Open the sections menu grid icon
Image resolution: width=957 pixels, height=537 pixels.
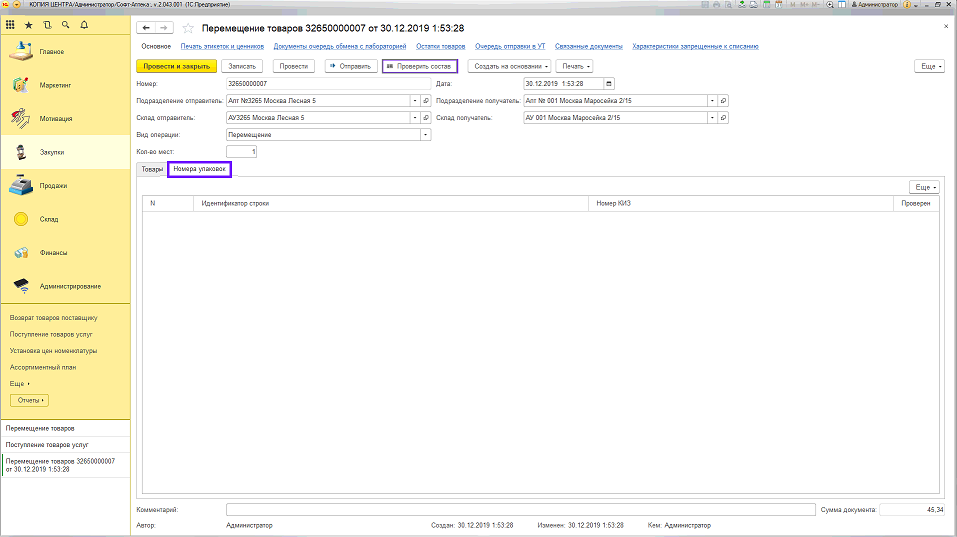[11, 24]
